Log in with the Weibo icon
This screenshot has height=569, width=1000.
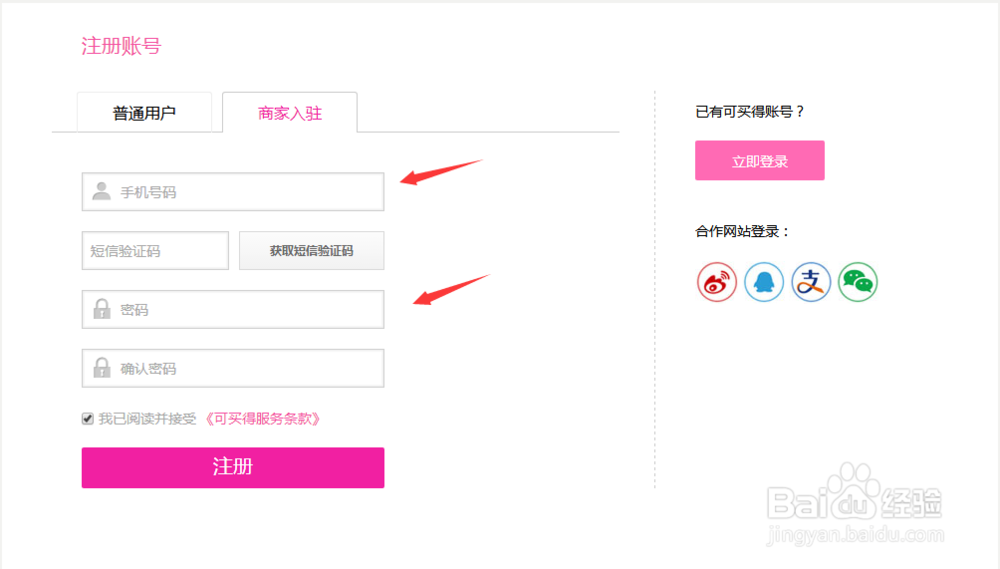coord(717,283)
